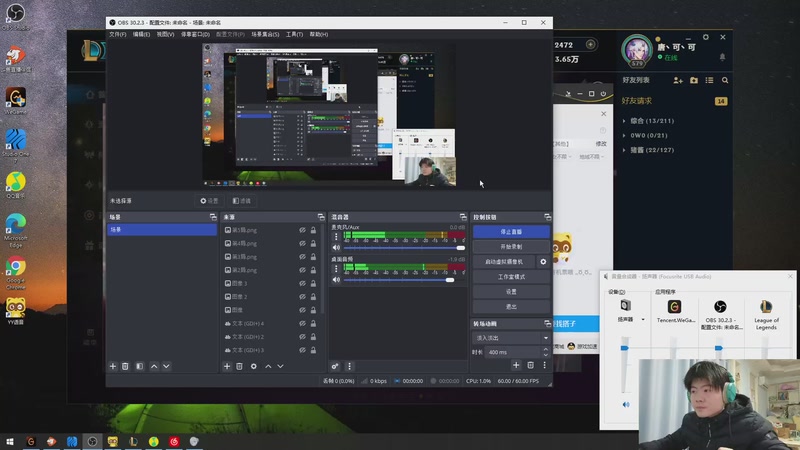Expand the 猪酱 (22/127) friend group
This screenshot has width=800, height=450.
(624, 150)
